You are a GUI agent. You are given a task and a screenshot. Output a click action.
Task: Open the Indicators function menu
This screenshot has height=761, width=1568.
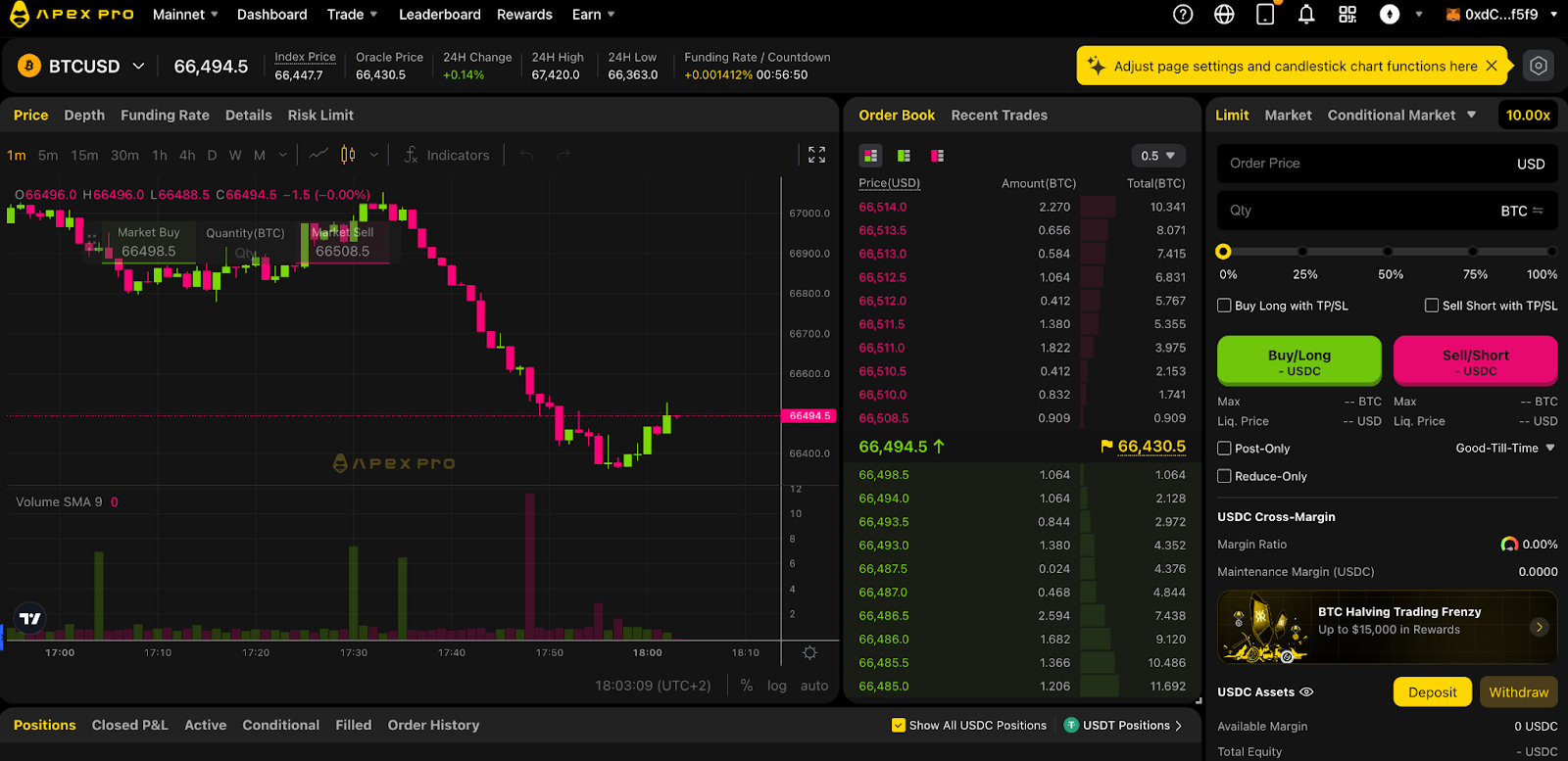pos(446,155)
